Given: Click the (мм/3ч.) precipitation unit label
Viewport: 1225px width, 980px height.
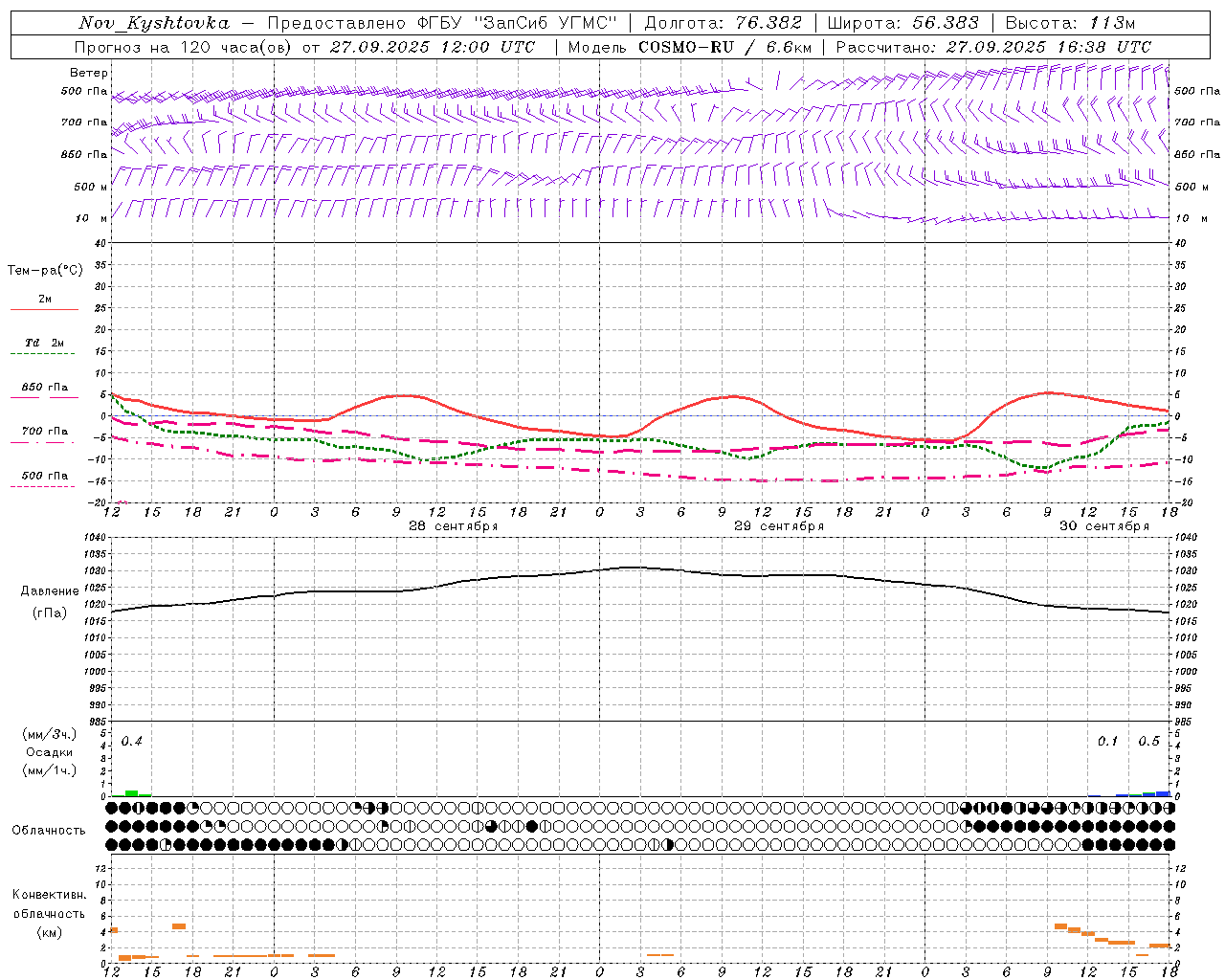Looking at the screenshot, I should 50,735.
